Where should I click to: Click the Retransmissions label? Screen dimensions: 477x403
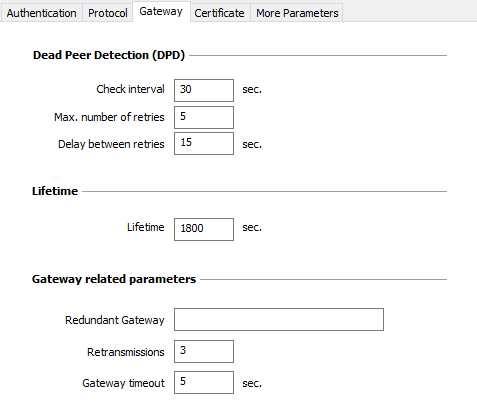click(x=126, y=352)
